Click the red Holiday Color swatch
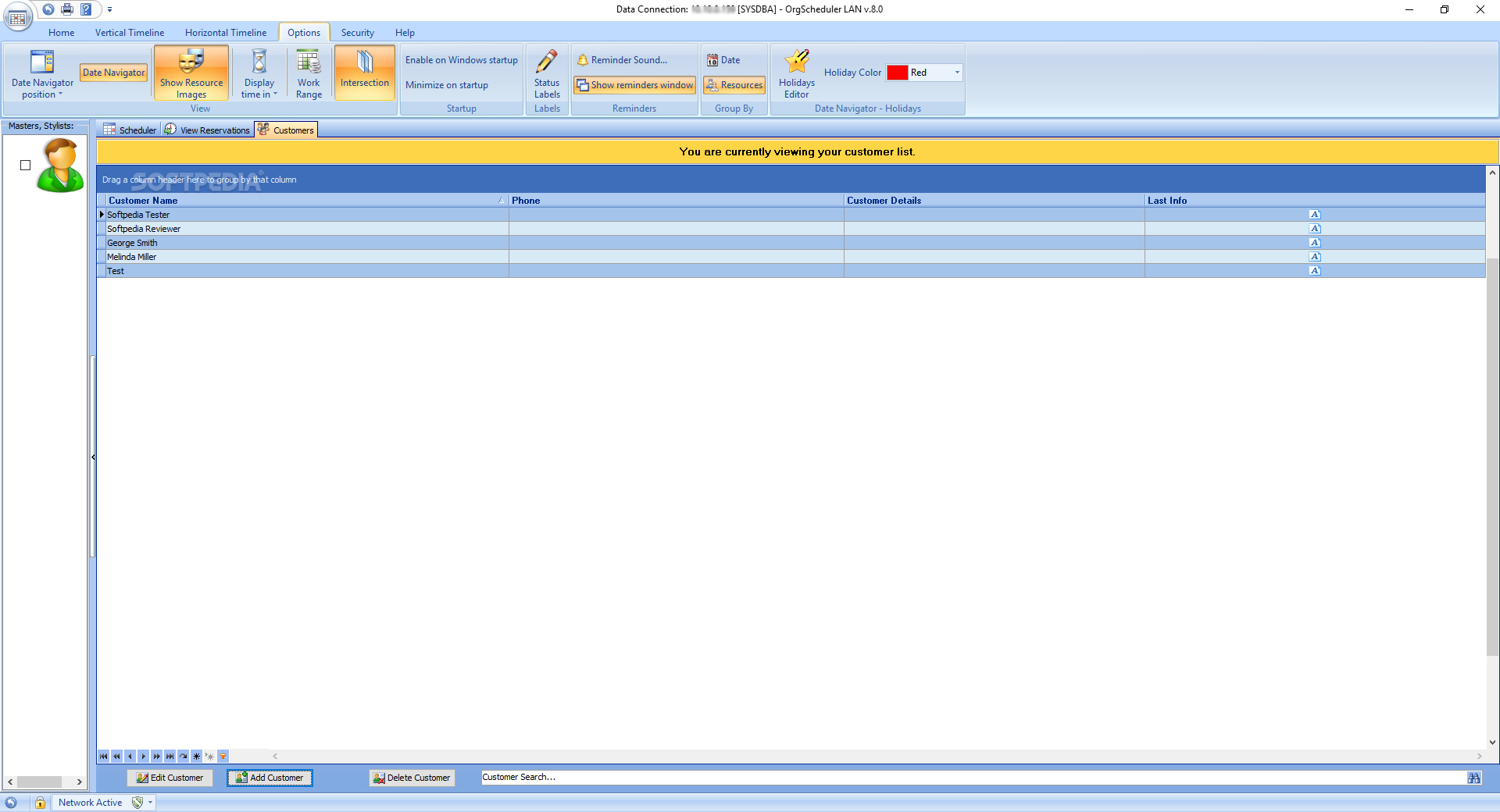 tap(898, 73)
